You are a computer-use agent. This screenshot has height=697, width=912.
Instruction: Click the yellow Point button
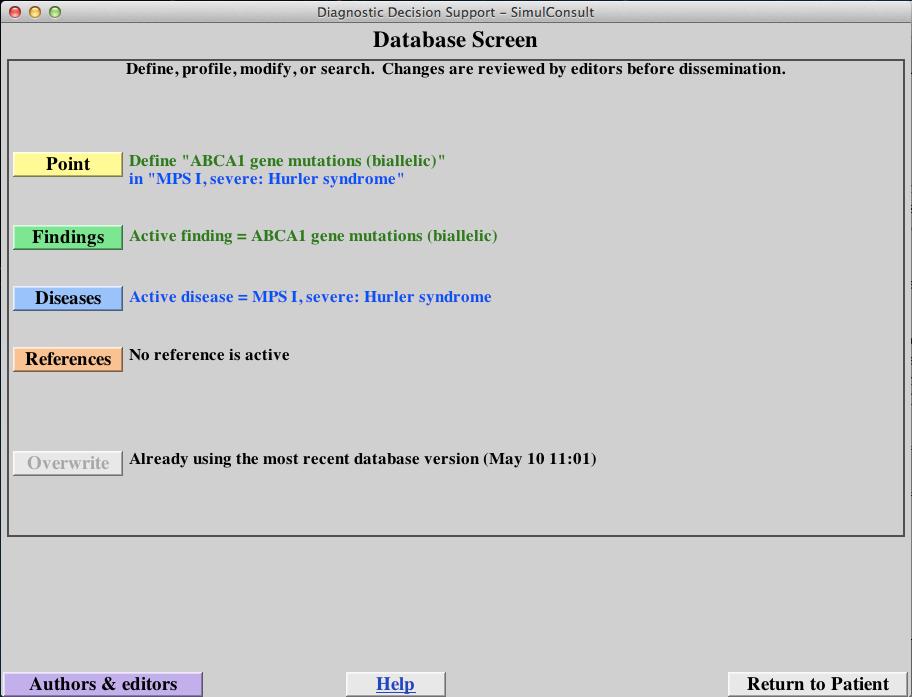pyautogui.click(x=67, y=164)
